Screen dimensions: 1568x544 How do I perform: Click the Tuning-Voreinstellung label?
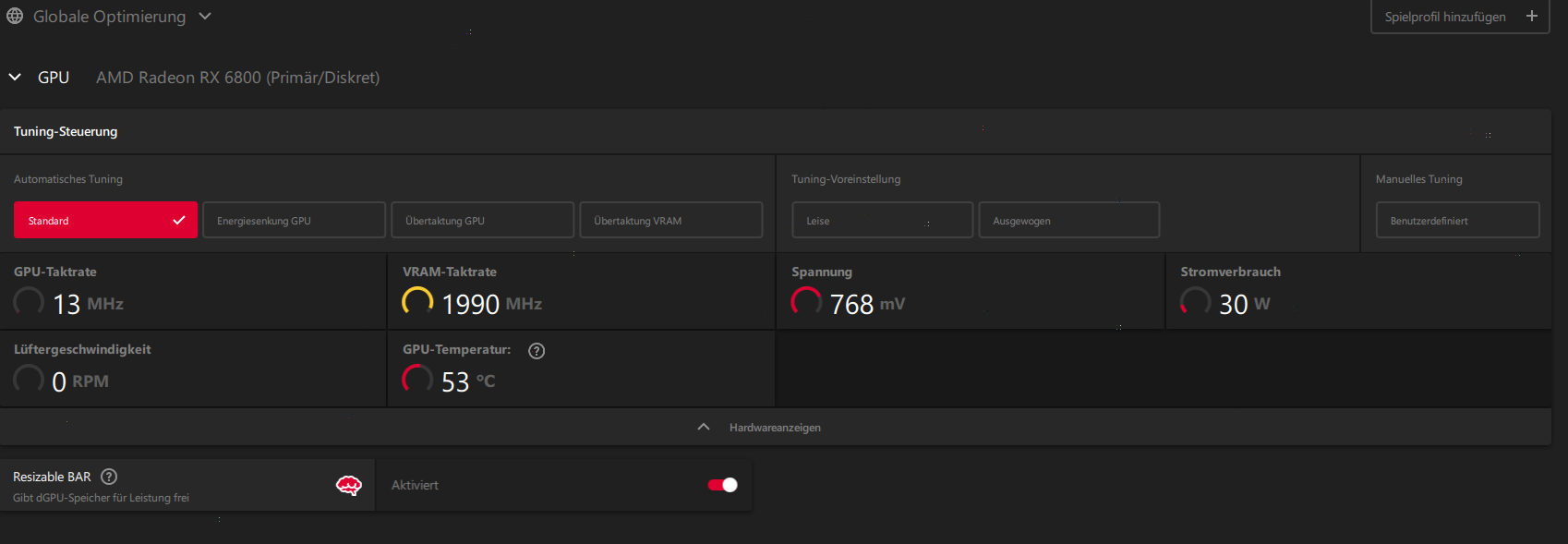tap(846, 179)
